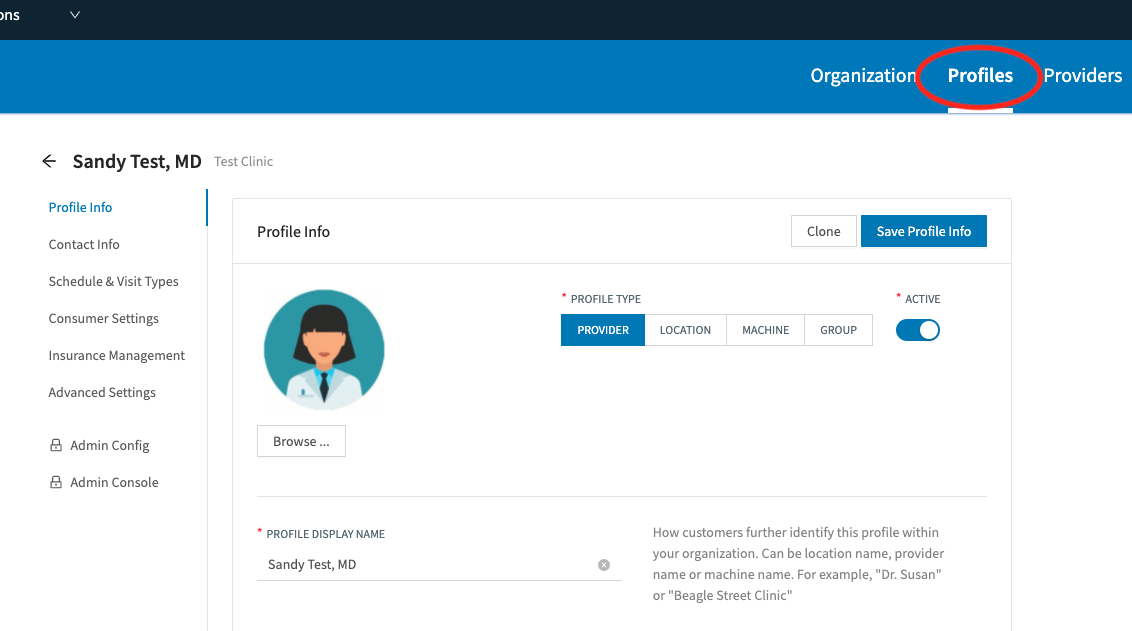Click the provider avatar image

324,350
